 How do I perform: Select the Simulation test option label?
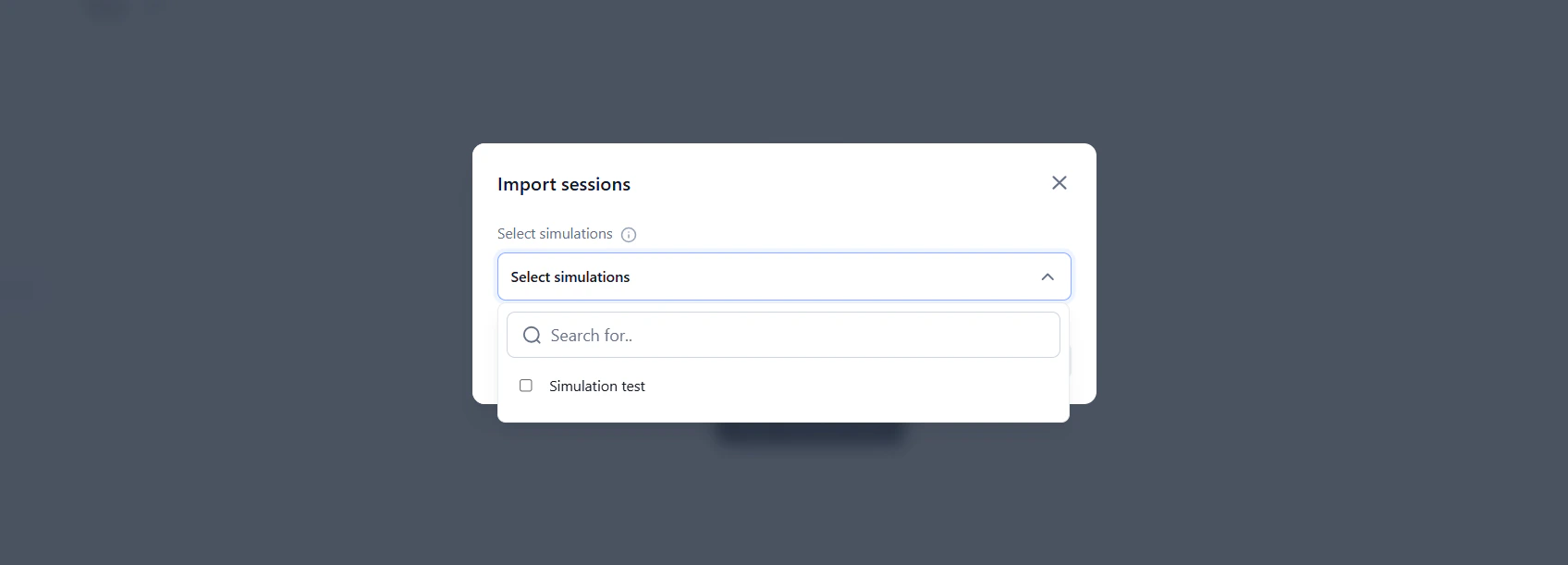(x=596, y=386)
